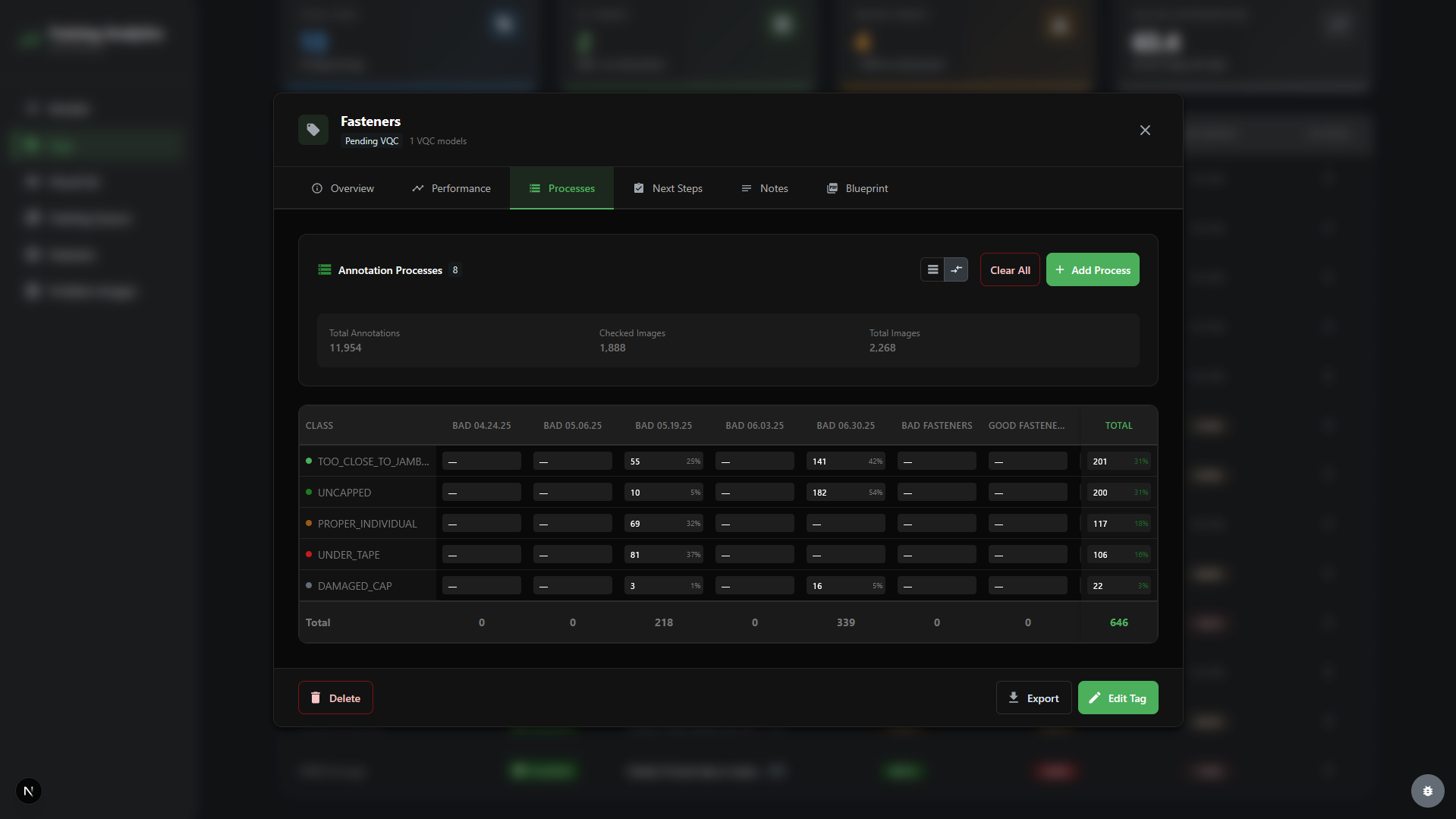Viewport: 1456px width, 819px height.
Task: Click UNCAPPED cell value 10
Action: click(664, 492)
